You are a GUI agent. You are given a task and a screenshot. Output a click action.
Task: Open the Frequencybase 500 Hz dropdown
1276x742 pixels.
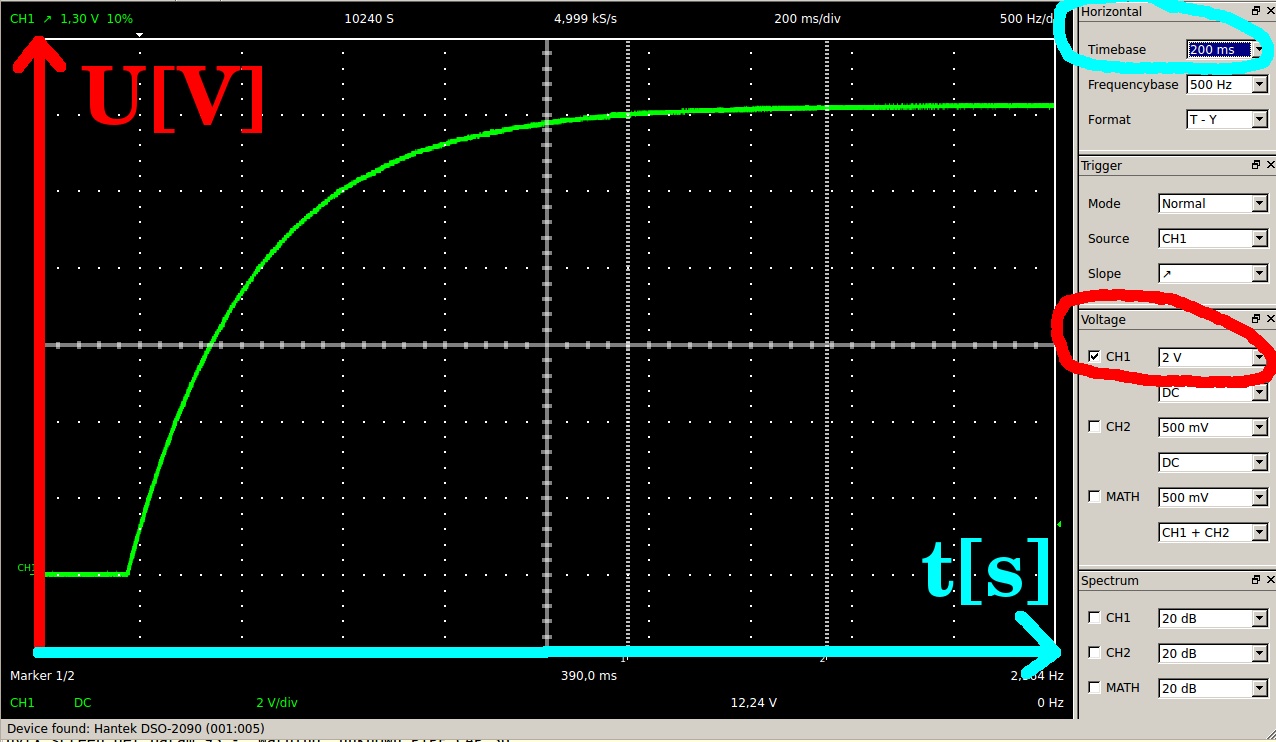pyautogui.click(x=1226, y=85)
